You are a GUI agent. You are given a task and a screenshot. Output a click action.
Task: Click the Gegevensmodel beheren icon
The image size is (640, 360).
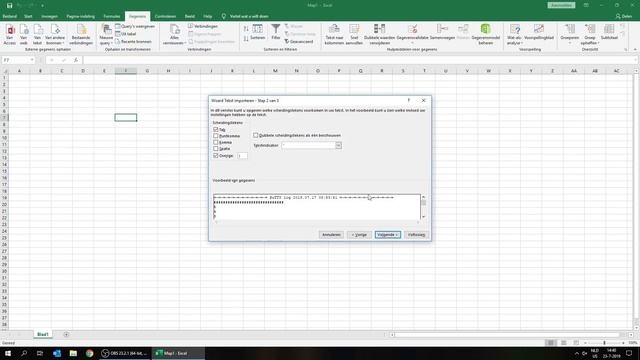pos(485,29)
